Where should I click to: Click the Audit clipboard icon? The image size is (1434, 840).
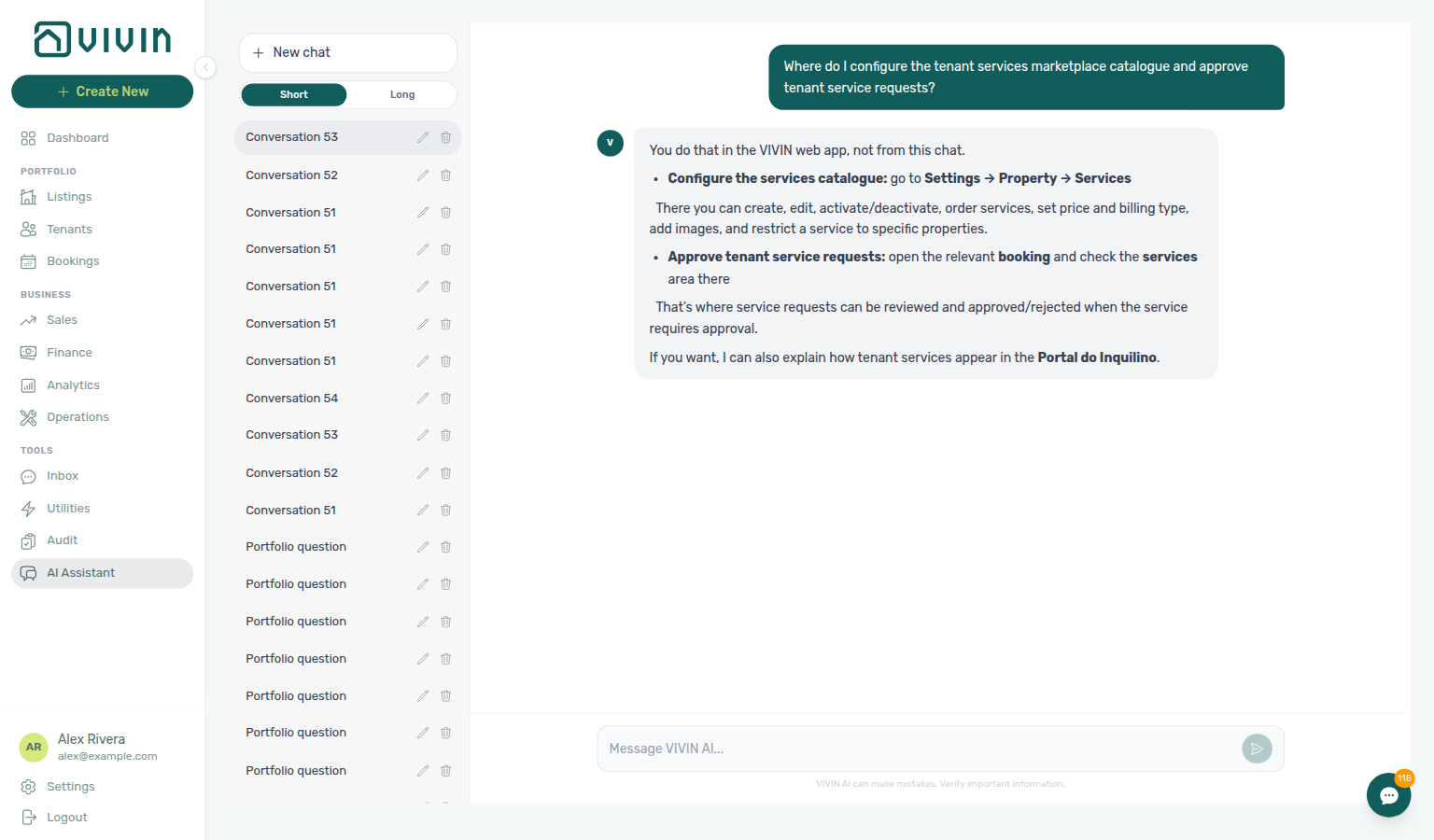pyautogui.click(x=29, y=540)
